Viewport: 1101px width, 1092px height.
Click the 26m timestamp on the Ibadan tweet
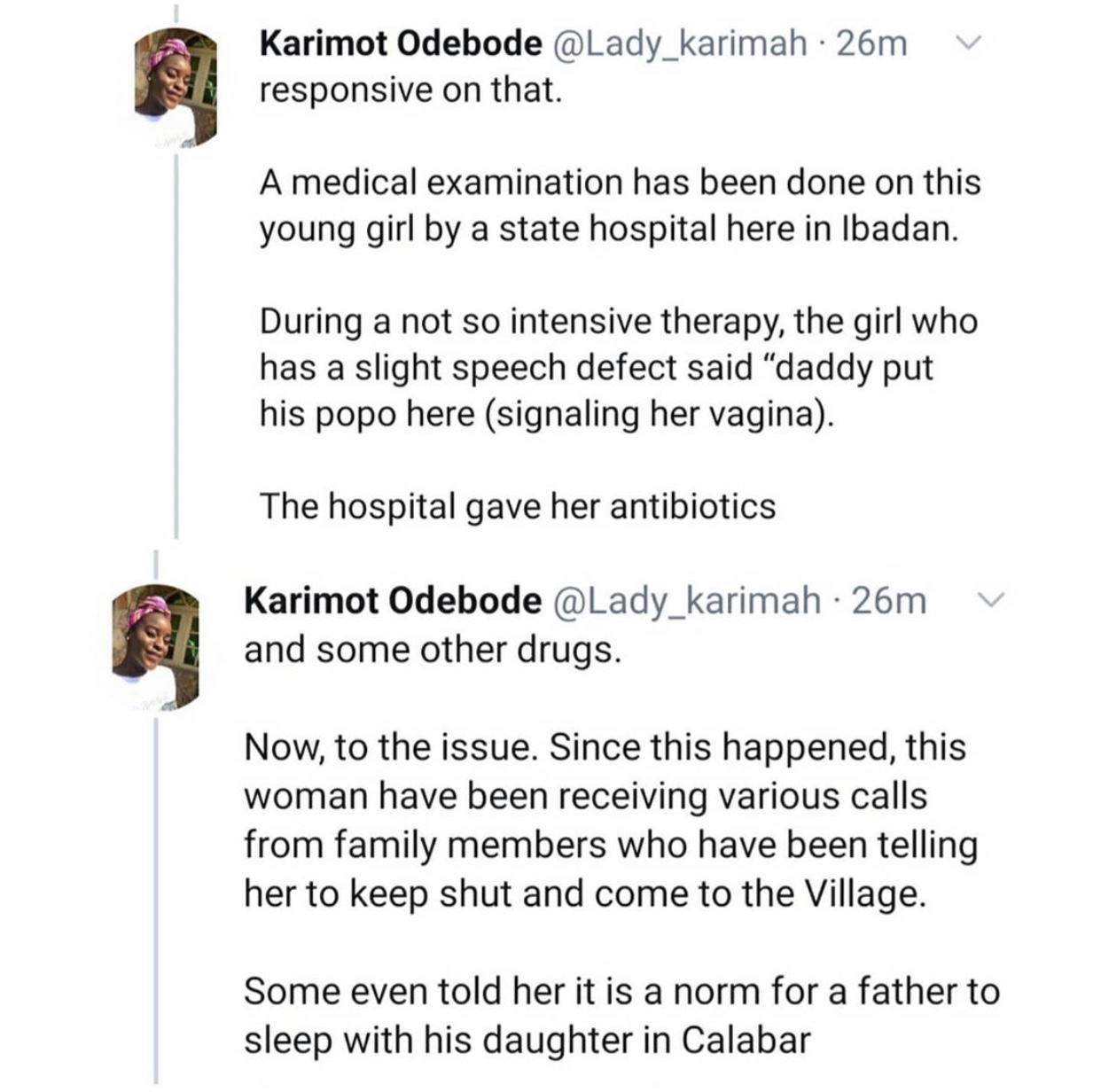coord(872,43)
